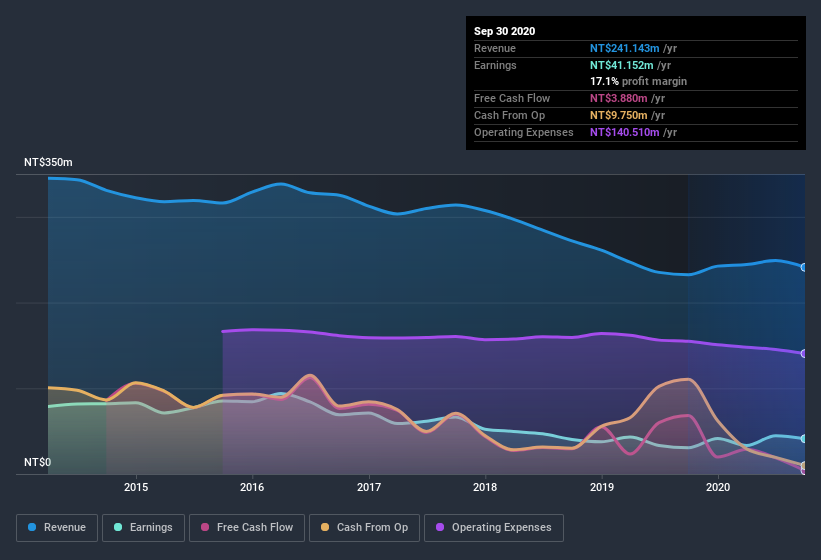821x560 pixels.
Task: Click the Cash From Op endpoint marker
Action: tap(804, 465)
